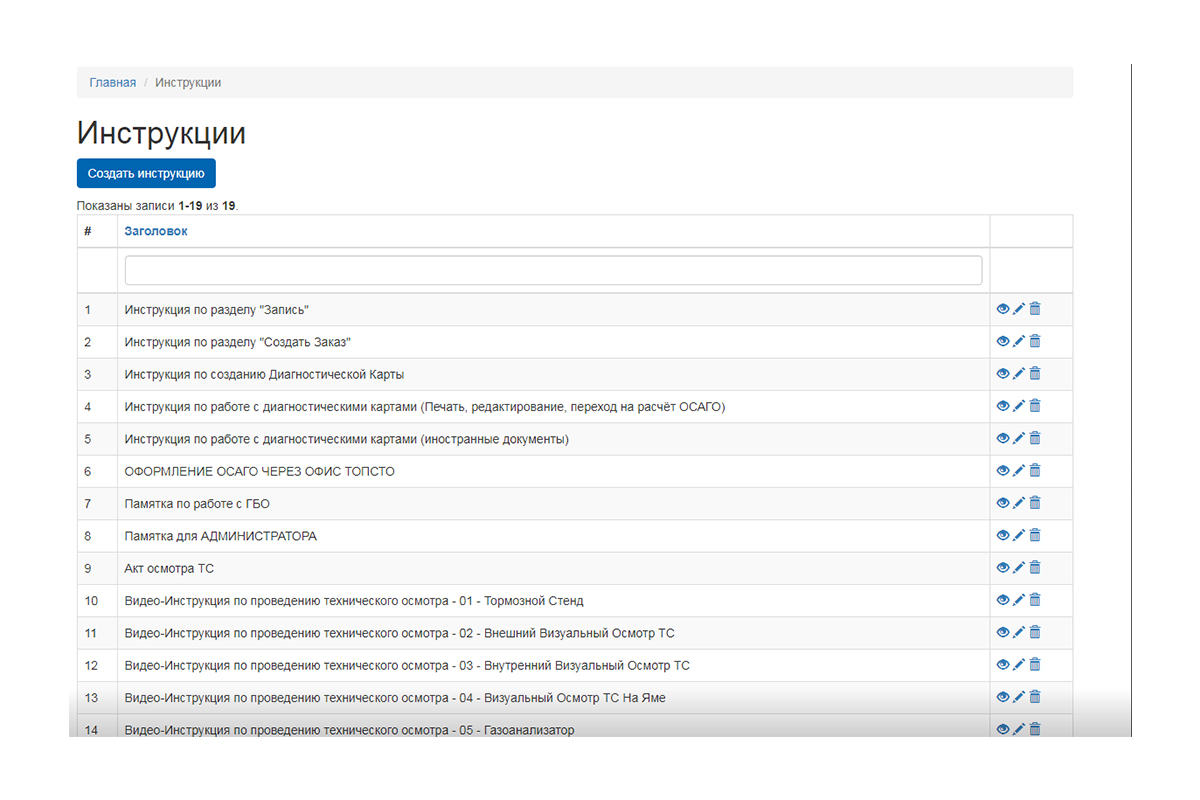Delete '02 - Внешний Визуальный Осмотр ТС' trash icon

(1035, 632)
